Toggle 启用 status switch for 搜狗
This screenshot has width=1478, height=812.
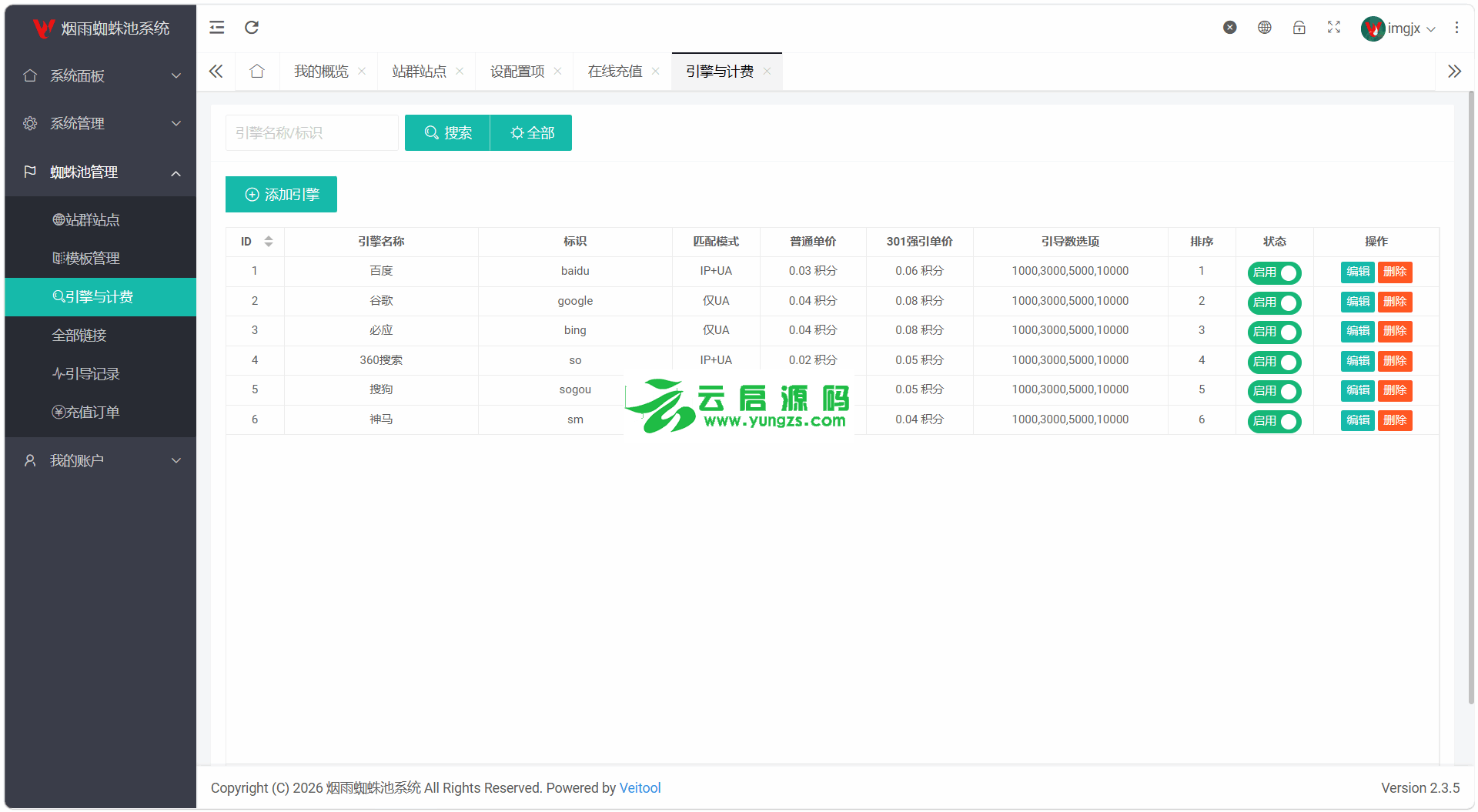tap(1274, 391)
